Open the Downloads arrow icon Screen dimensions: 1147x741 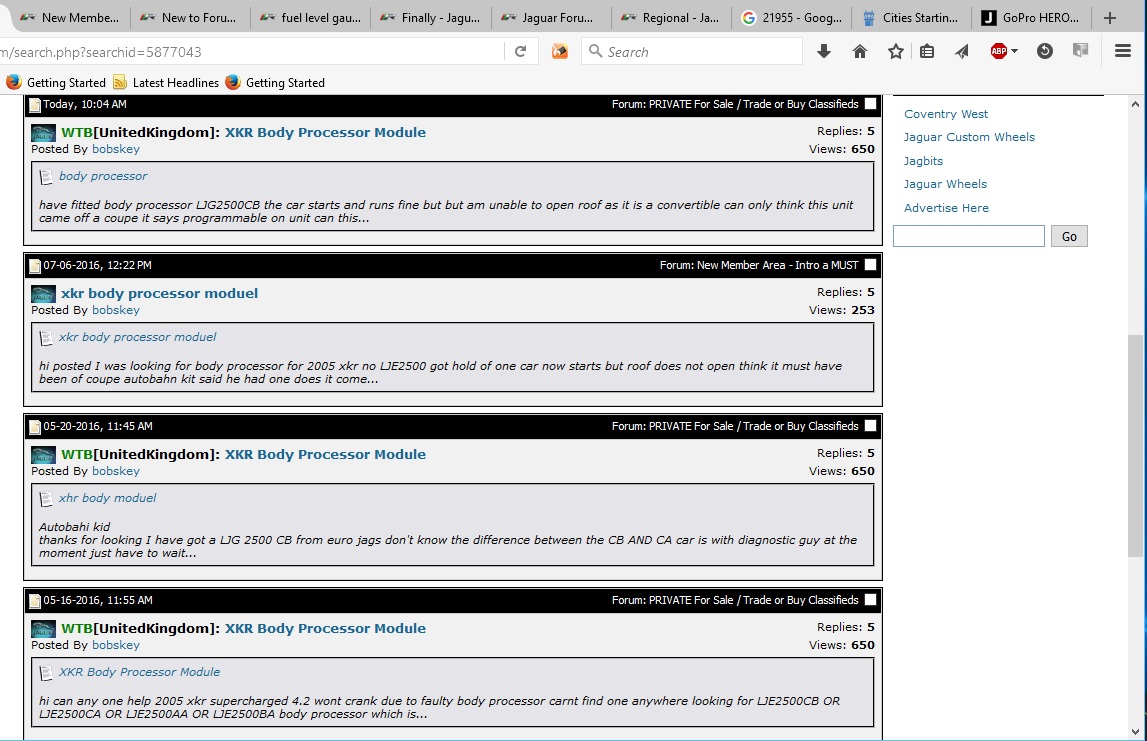[x=824, y=52]
